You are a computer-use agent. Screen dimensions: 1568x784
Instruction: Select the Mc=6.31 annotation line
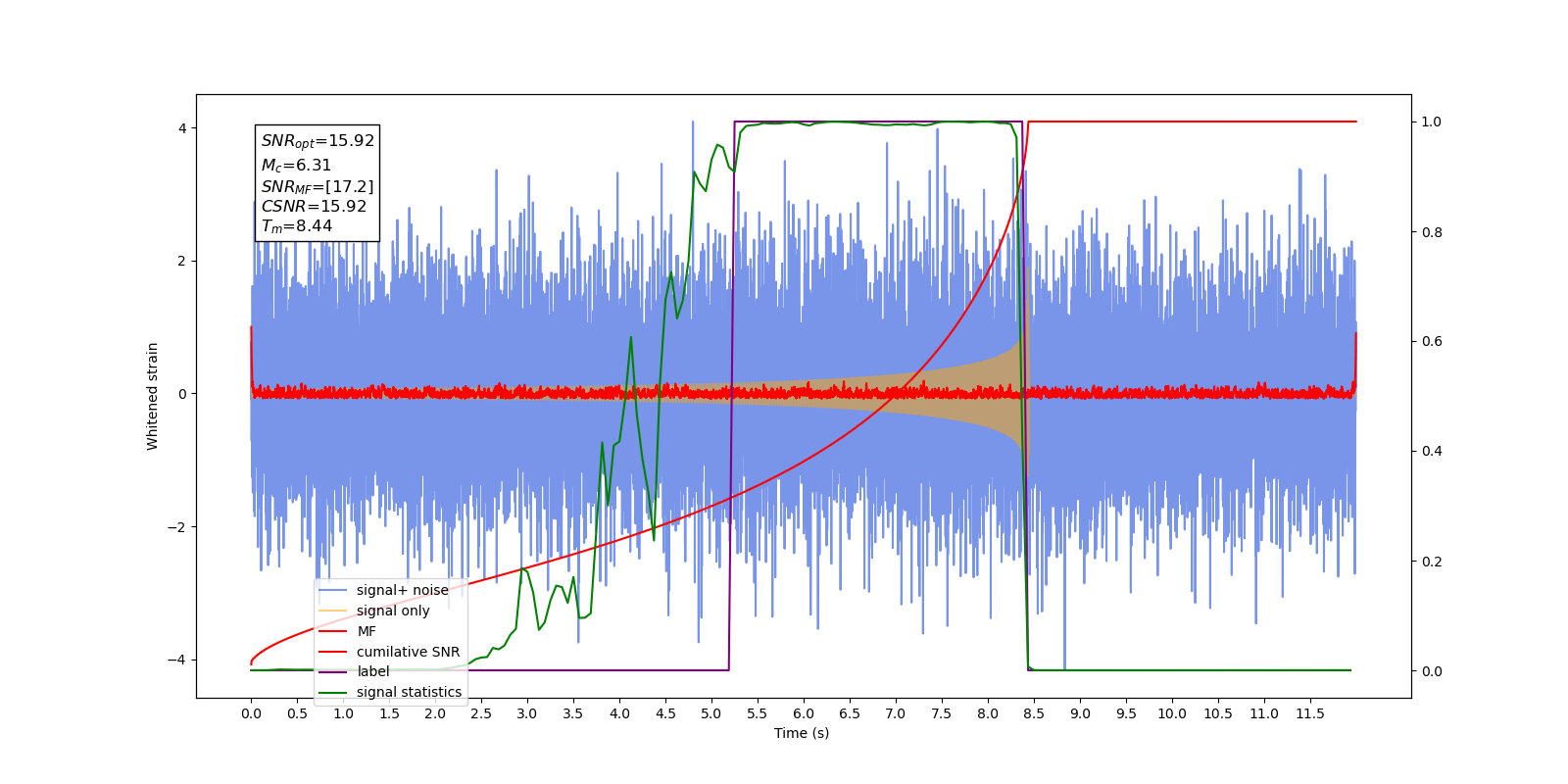(x=296, y=166)
